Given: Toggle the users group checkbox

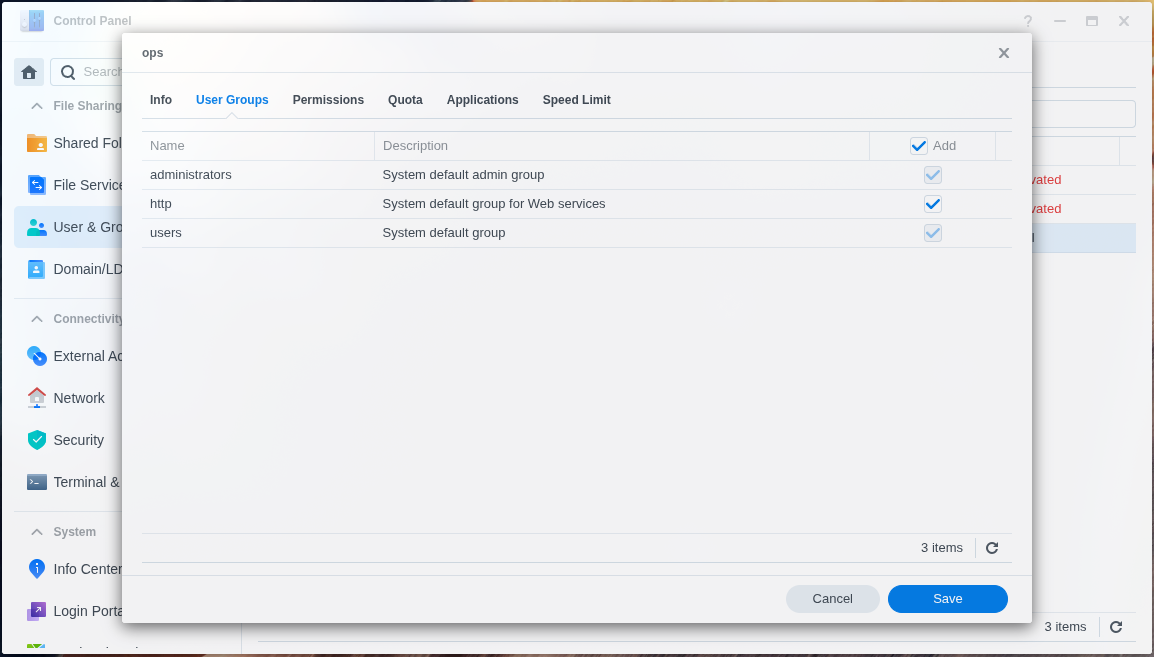Looking at the screenshot, I should pyautogui.click(x=932, y=232).
